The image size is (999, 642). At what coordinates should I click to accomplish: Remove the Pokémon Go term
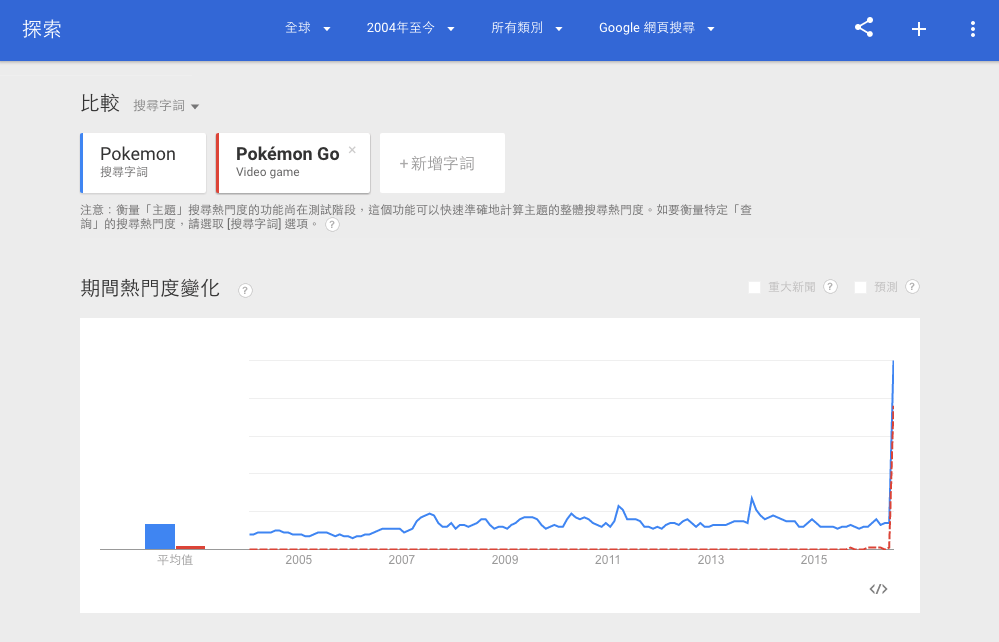(x=352, y=150)
